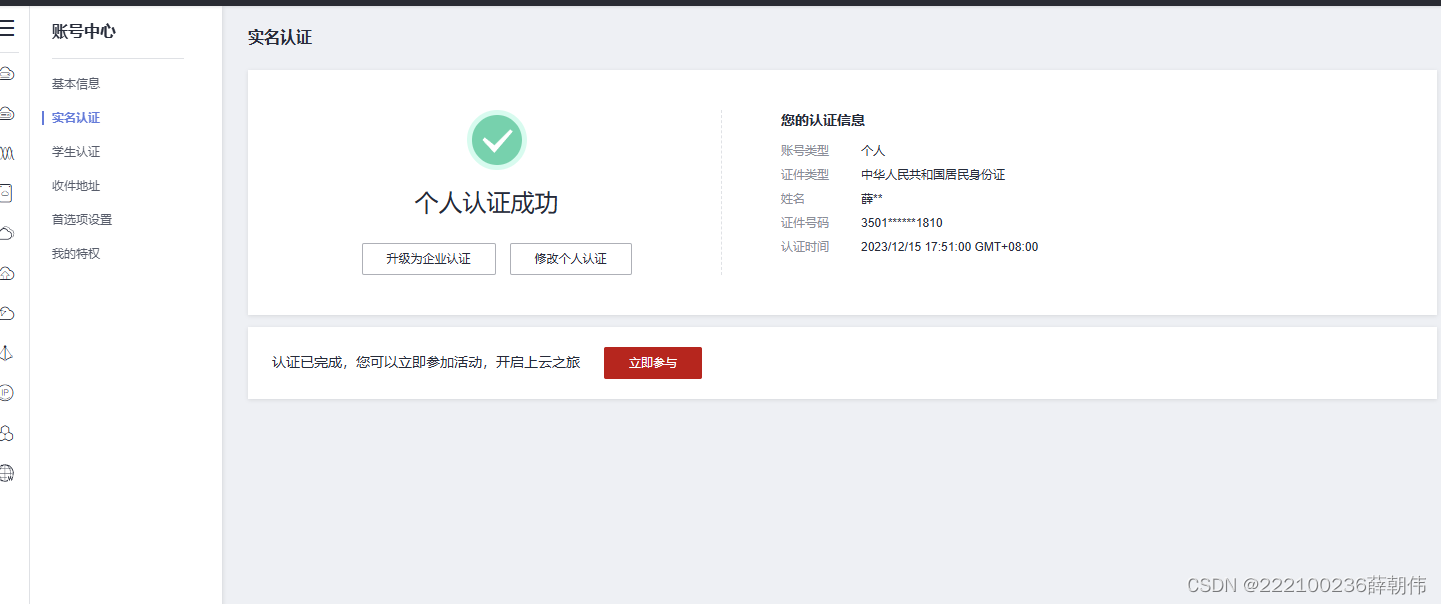Click the red 立即参与 button
This screenshot has height=604, width=1441.
(653, 363)
